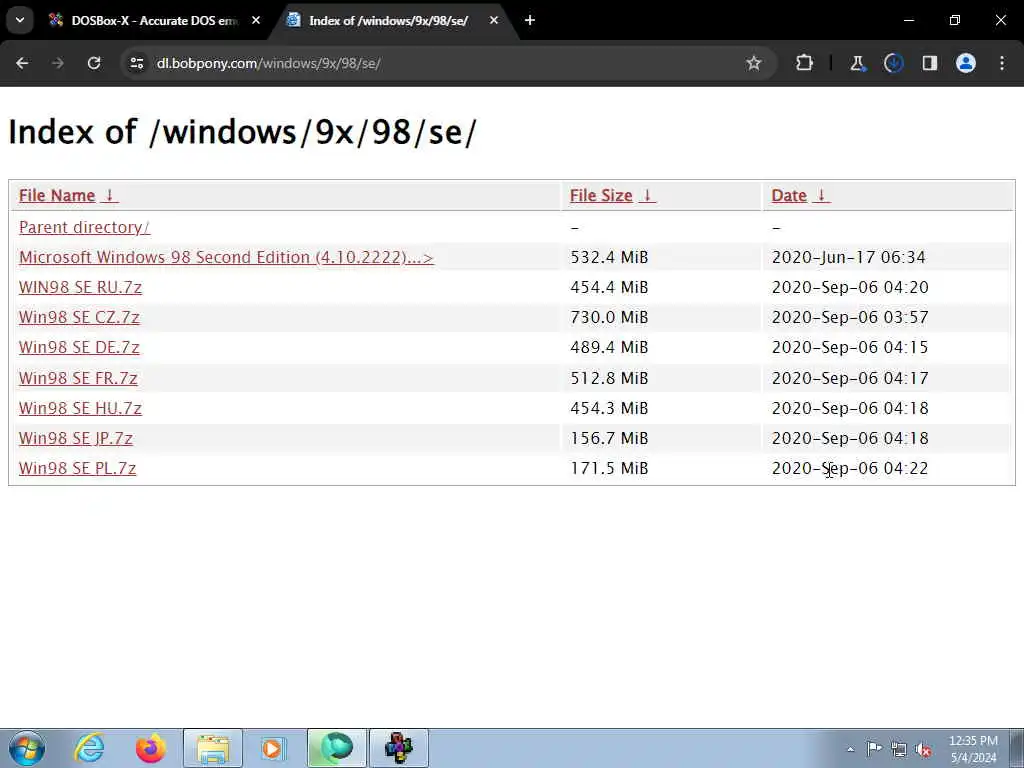Download WIN98 SE RU.7z

[x=80, y=287]
